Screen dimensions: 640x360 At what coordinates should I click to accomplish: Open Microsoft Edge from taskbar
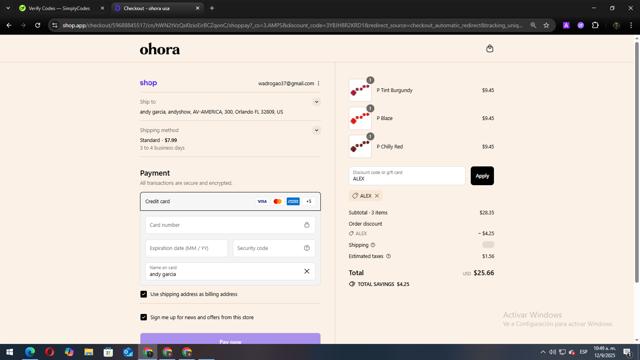coord(30,352)
